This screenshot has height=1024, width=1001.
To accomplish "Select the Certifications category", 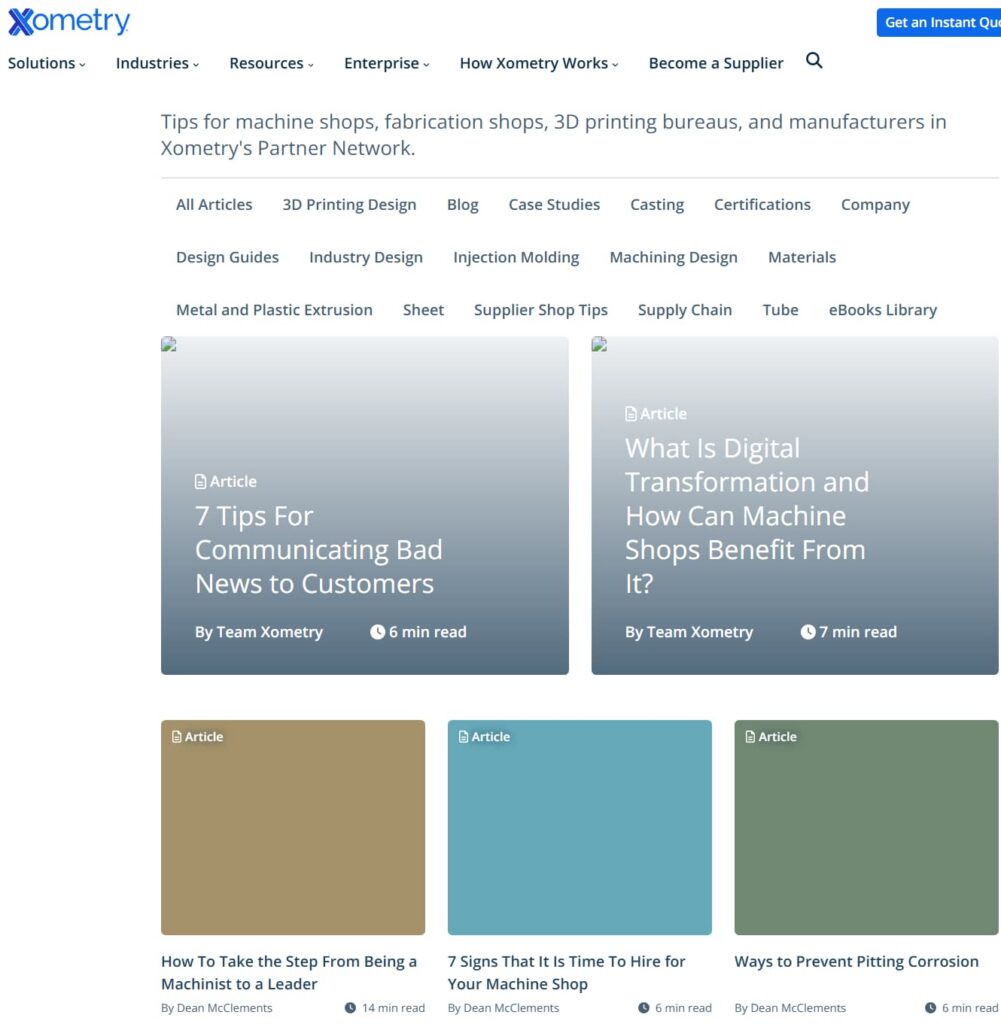I will (762, 204).
